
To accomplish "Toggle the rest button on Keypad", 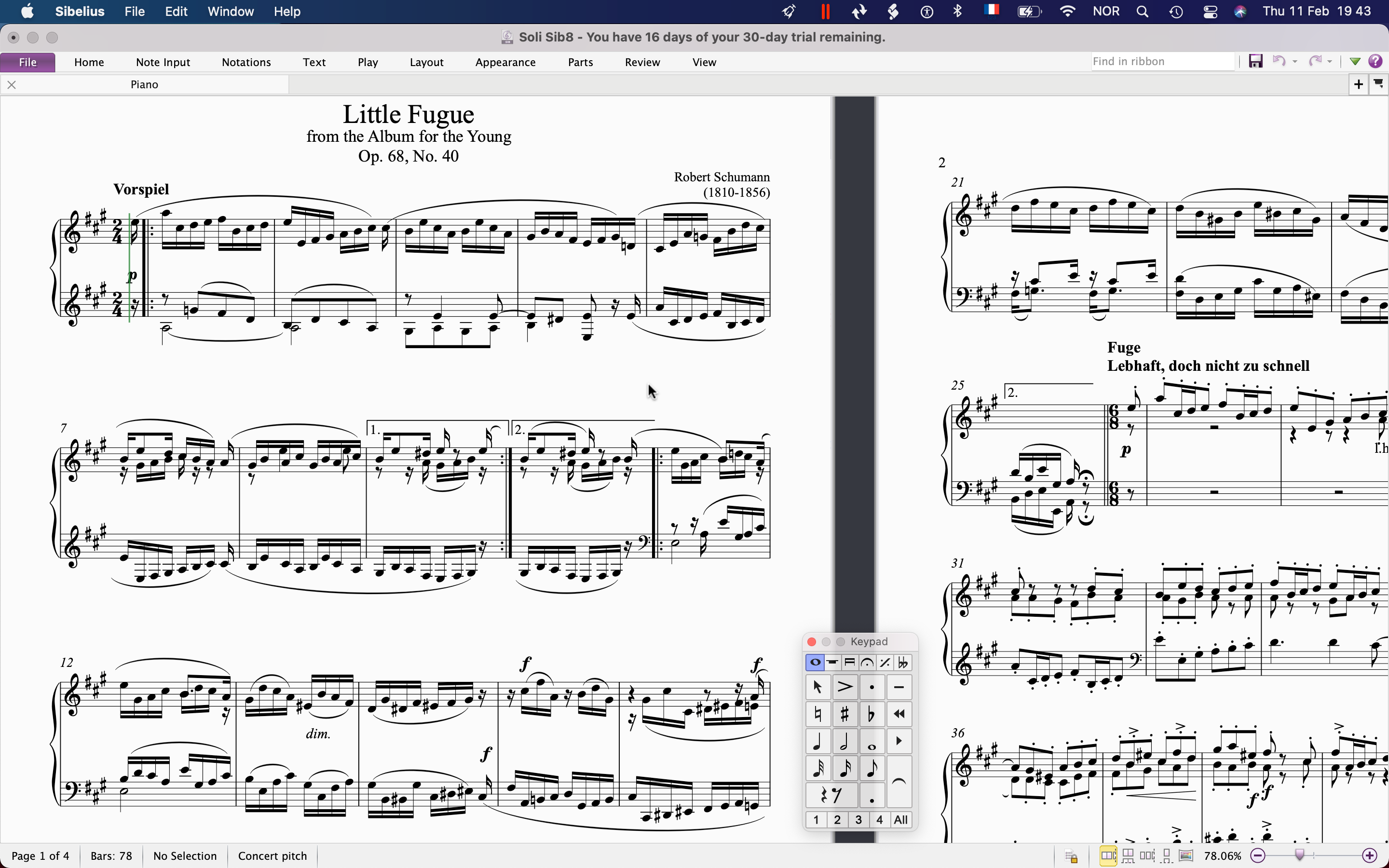I will pos(831,795).
